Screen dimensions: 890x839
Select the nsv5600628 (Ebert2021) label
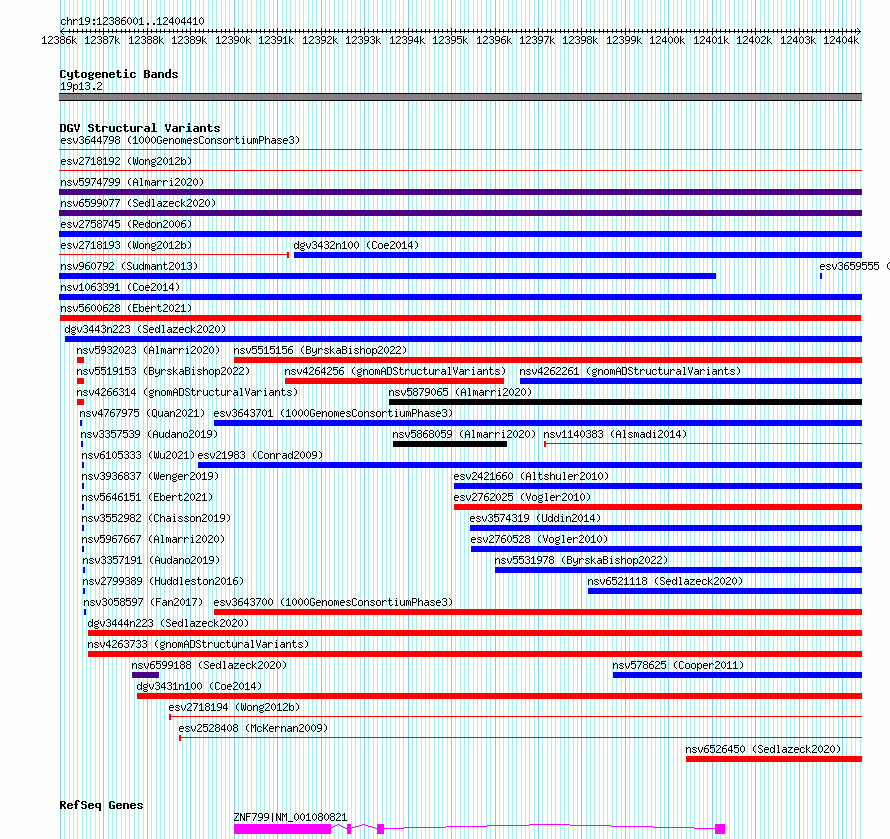[126, 308]
